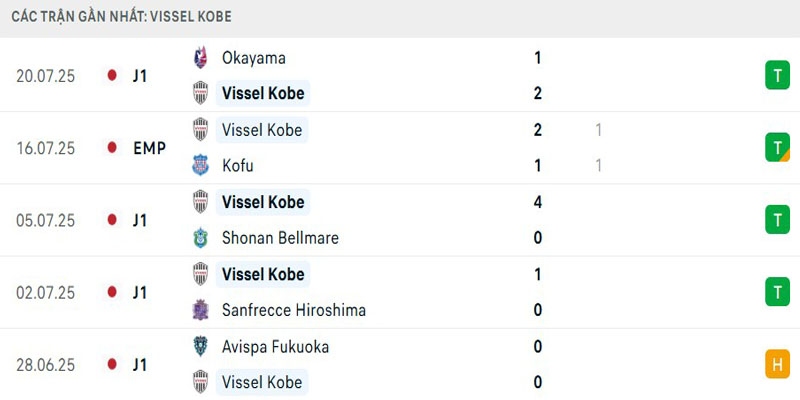Click Vissel Kobe crest in 20.07.25 match
Screen dimensions: 800x400
[x=201, y=93]
